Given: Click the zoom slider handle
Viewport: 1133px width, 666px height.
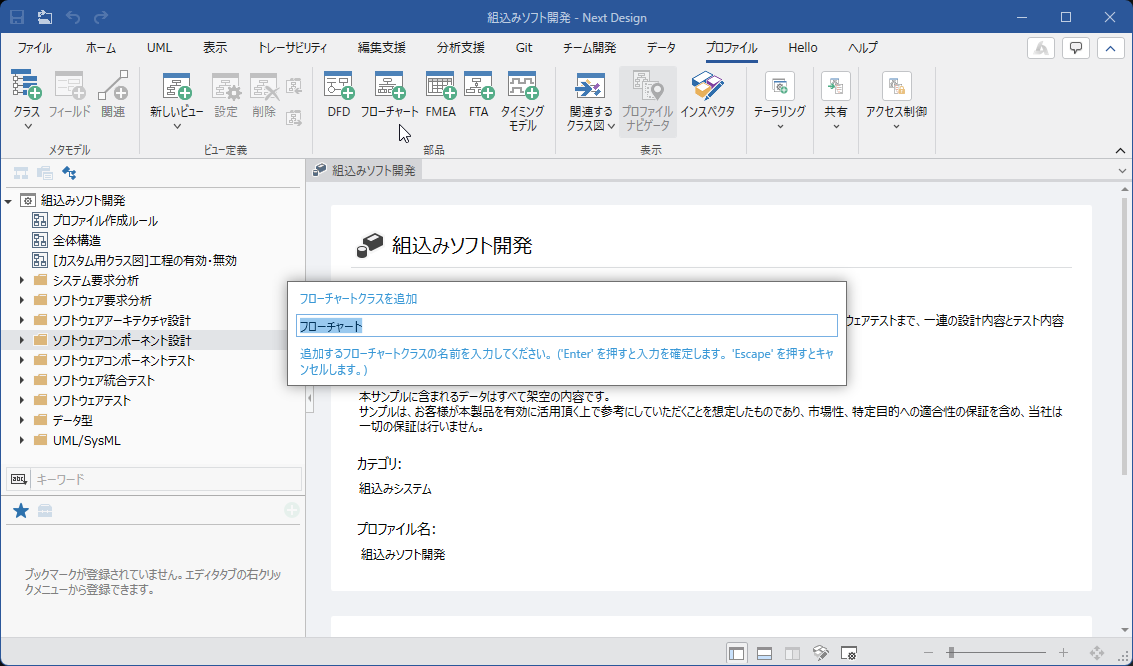Looking at the screenshot, I should [x=951, y=652].
